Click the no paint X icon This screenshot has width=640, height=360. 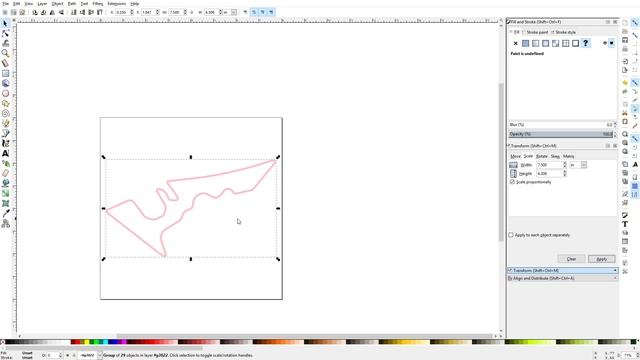[516, 43]
